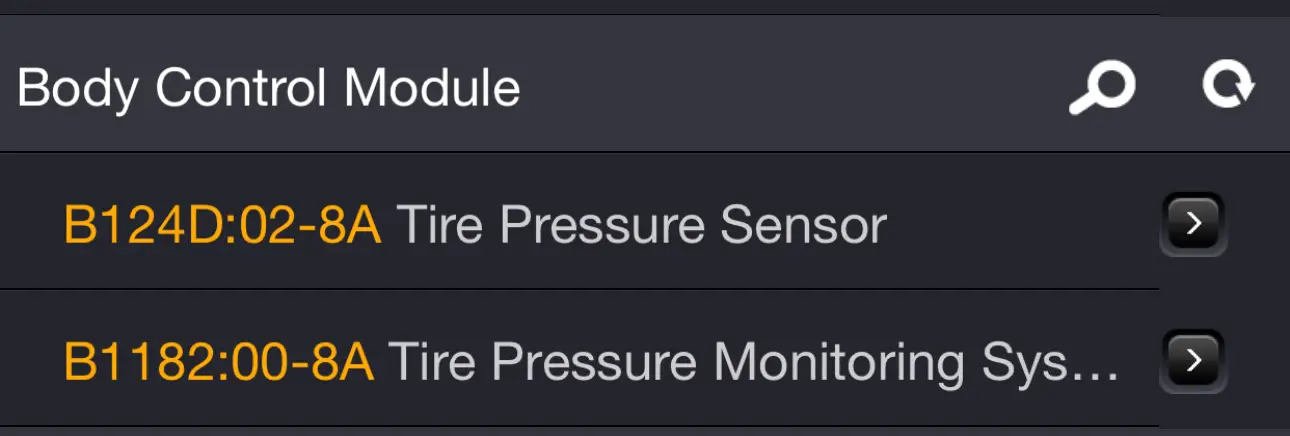
Task: Tap the orange B124D:02-8A code text
Action: click(x=222, y=225)
